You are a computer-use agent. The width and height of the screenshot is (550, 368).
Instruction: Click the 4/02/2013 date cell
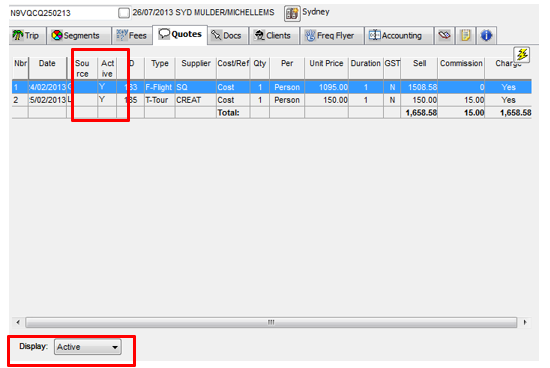(x=47, y=87)
